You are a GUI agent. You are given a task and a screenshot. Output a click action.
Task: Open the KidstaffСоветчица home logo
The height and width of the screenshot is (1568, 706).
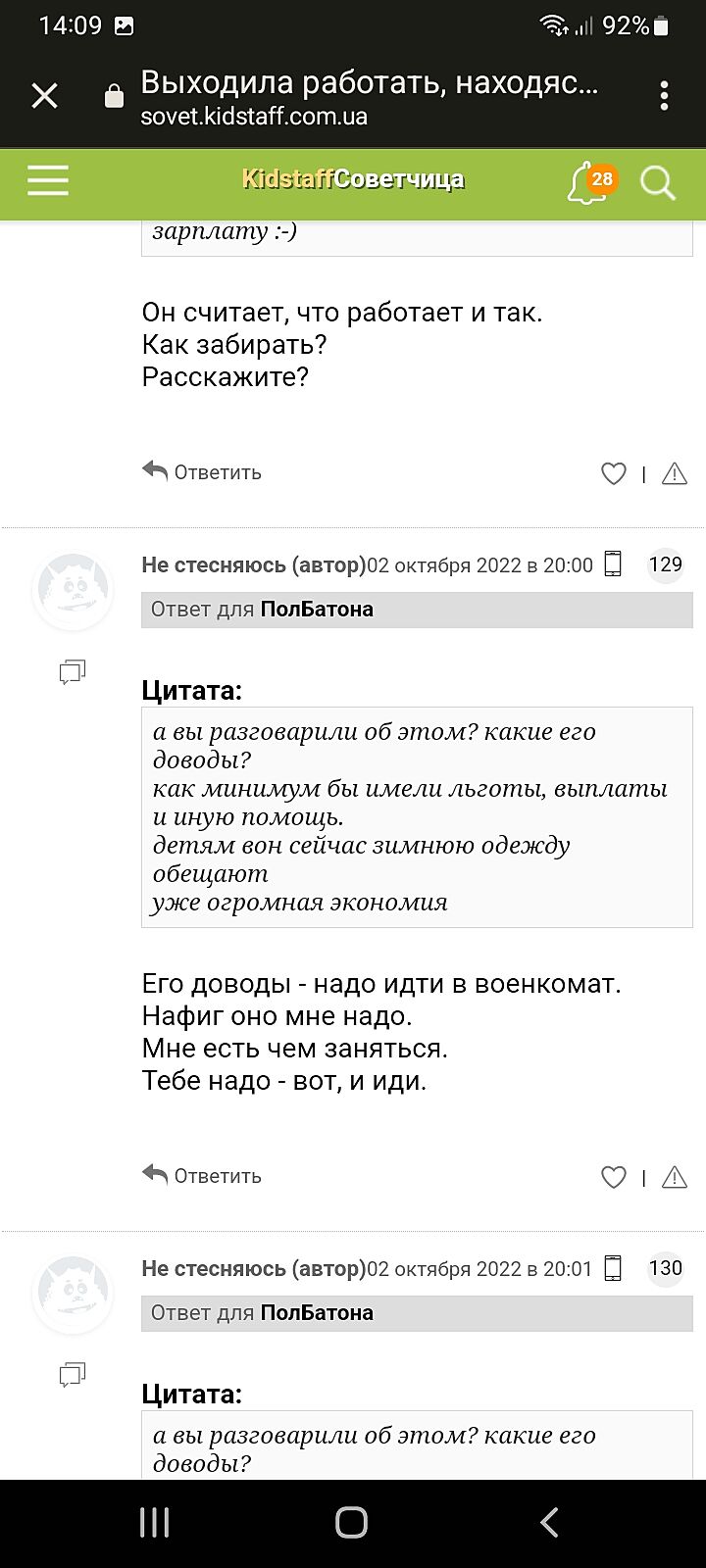tap(353, 179)
